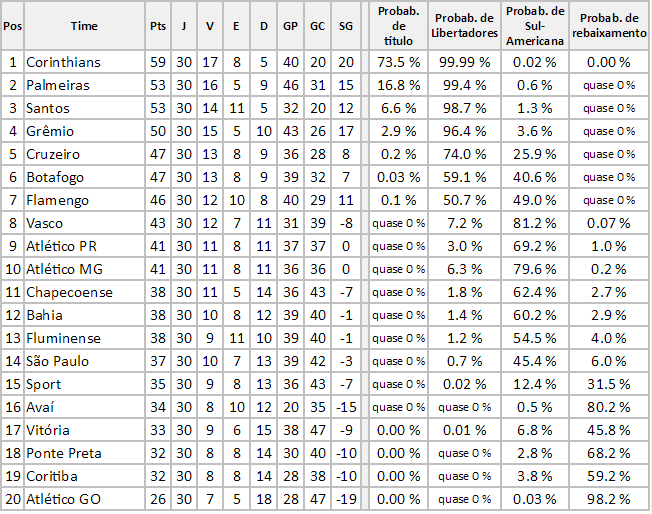Select the Probab. de Libertadores header
Screen dimensions: 652x514
click(x=464, y=26)
